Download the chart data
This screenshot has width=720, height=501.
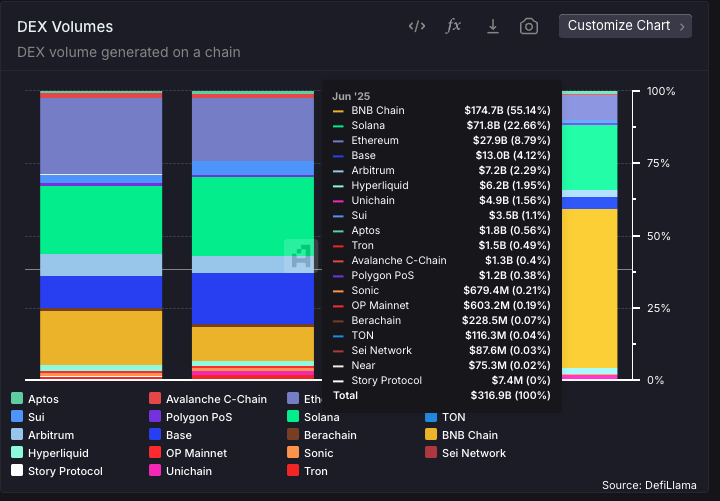(493, 26)
